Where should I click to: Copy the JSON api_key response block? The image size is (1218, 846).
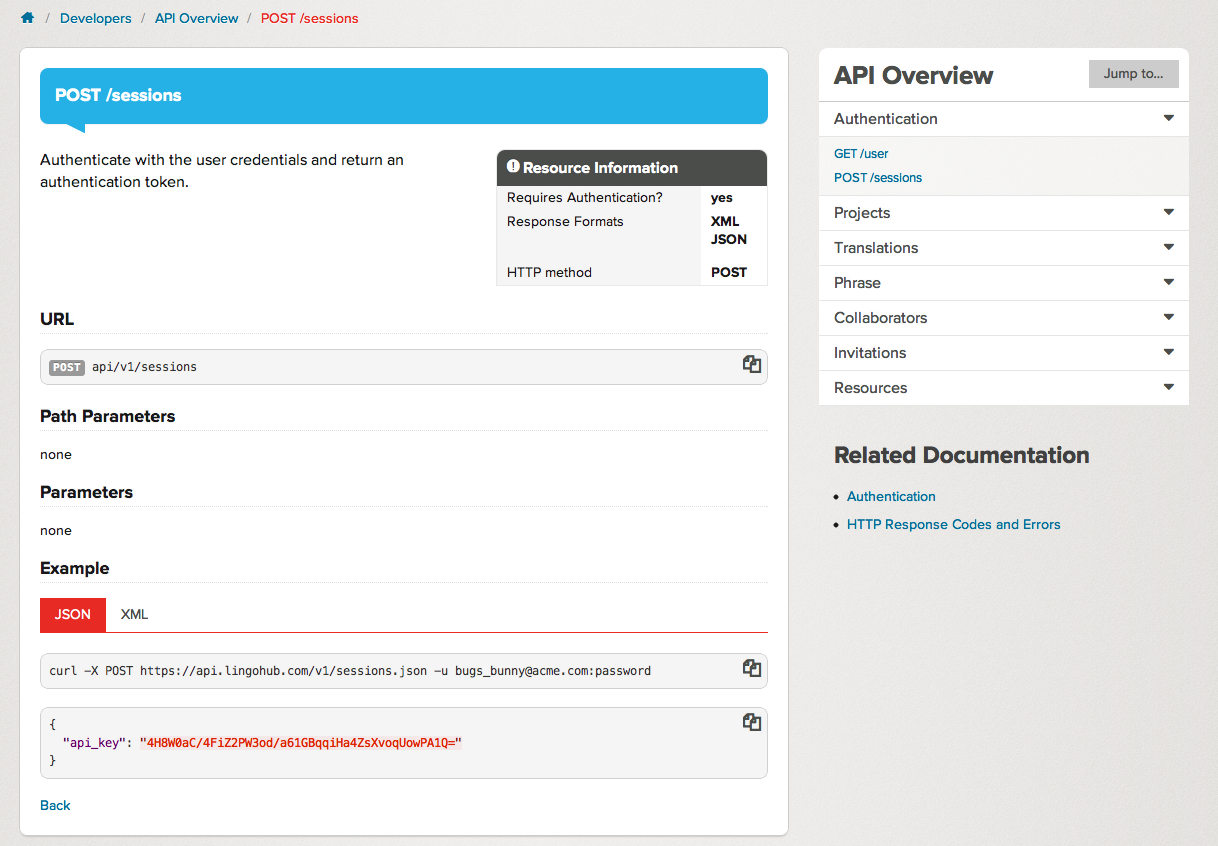pyautogui.click(x=752, y=722)
